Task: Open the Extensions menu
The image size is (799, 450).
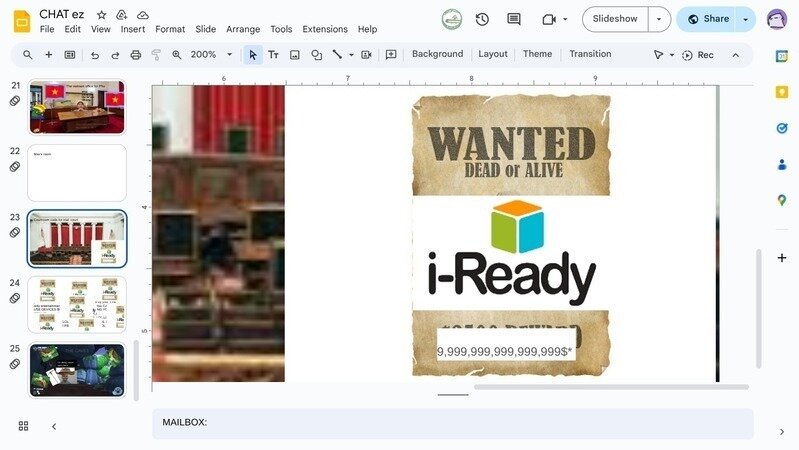Action: (325, 29)
